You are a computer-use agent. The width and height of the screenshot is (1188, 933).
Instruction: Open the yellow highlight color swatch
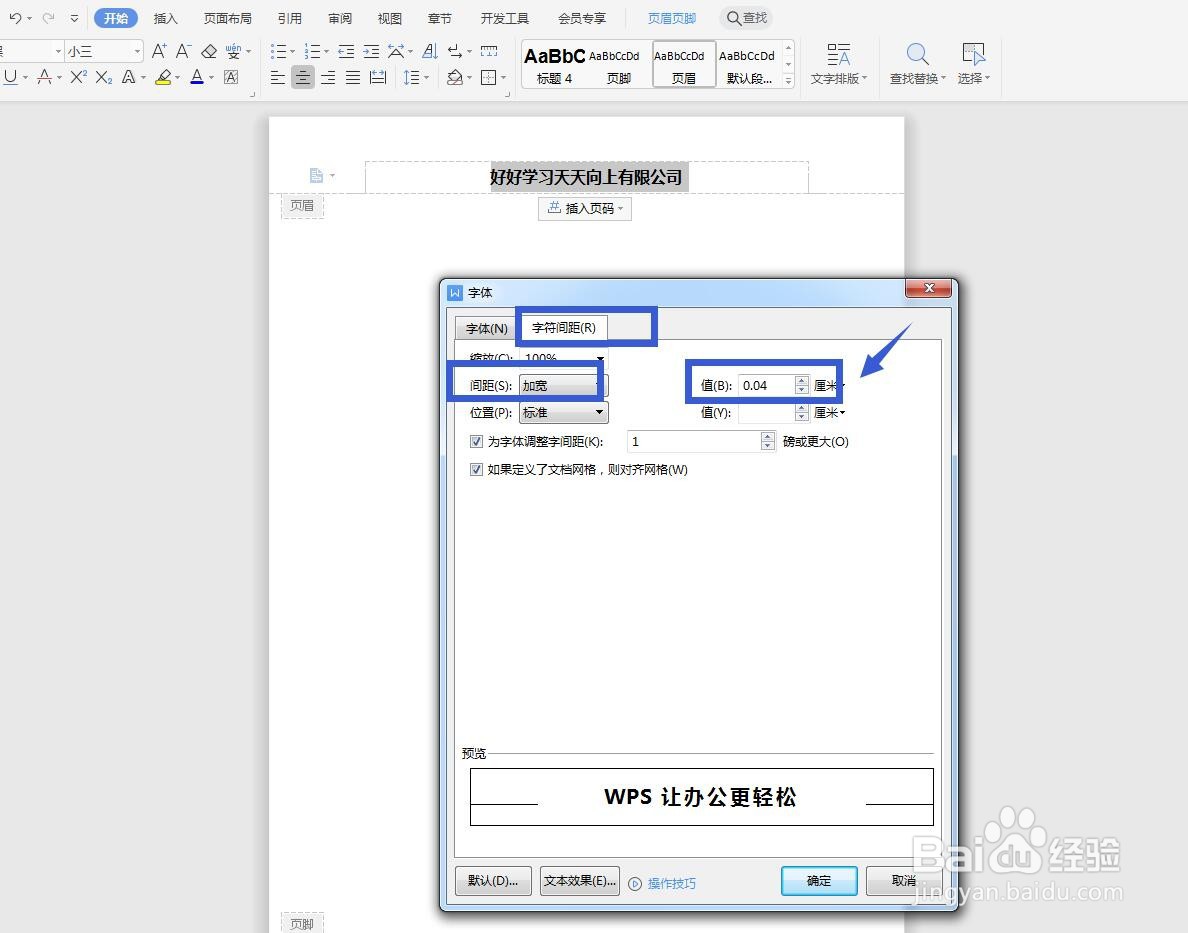pos(165,78)
